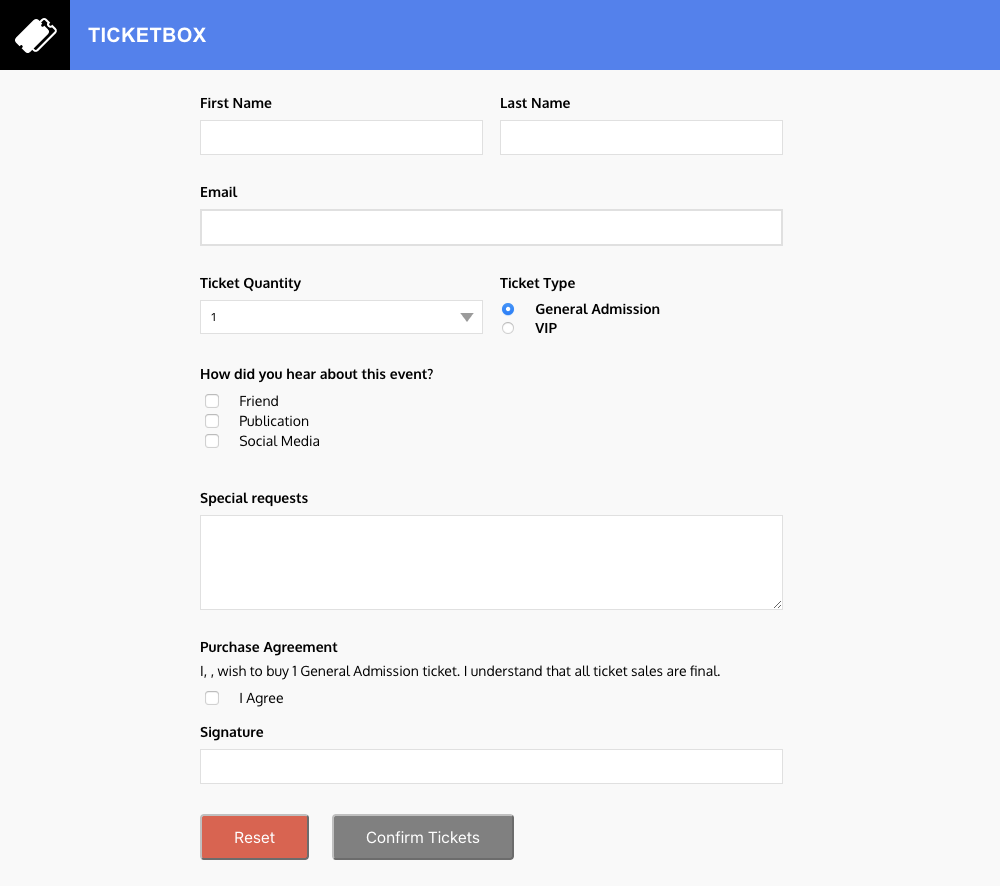Check the I Agree checkbox

pos(212,698)
